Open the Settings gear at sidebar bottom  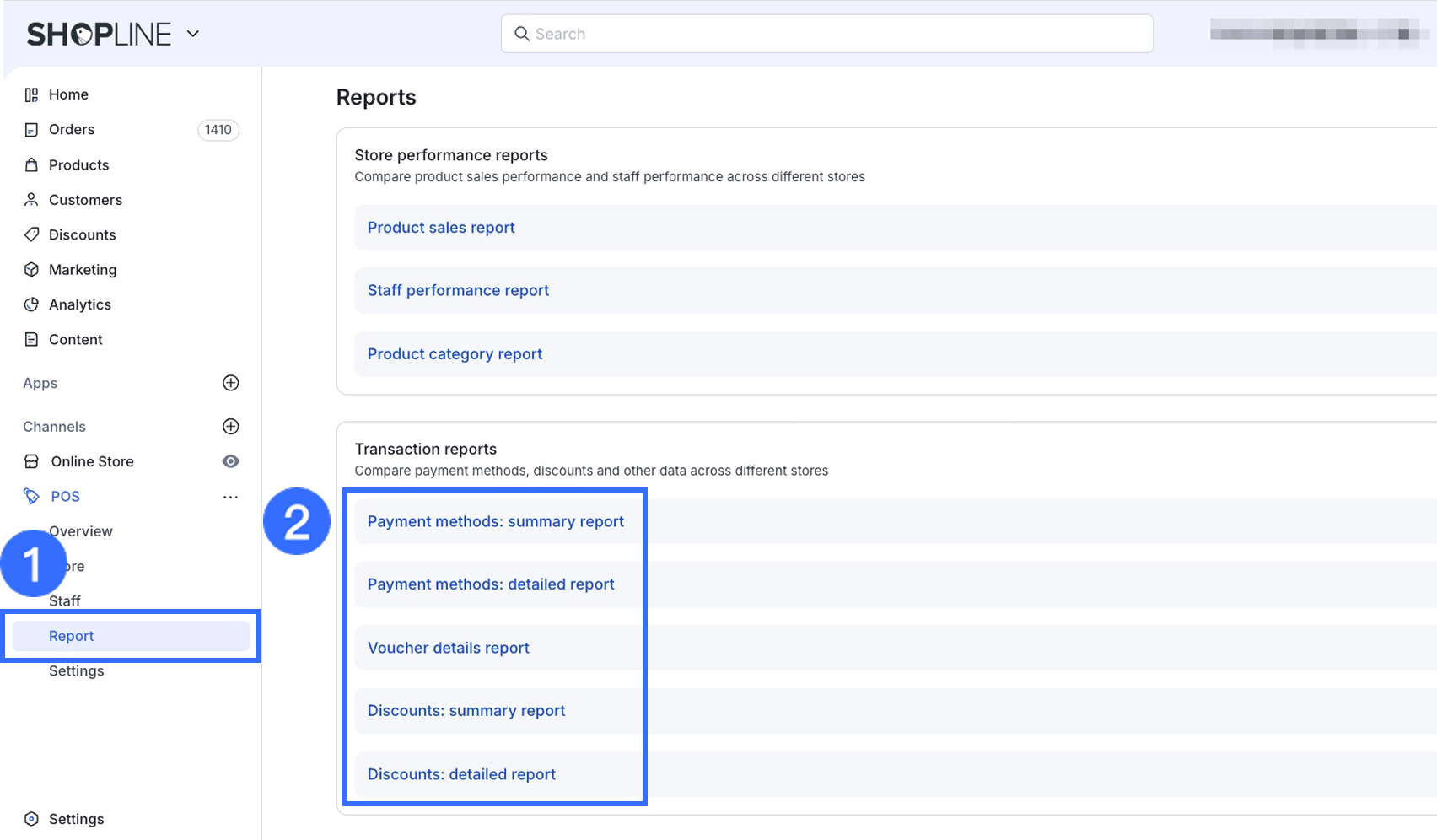point(31,819)
